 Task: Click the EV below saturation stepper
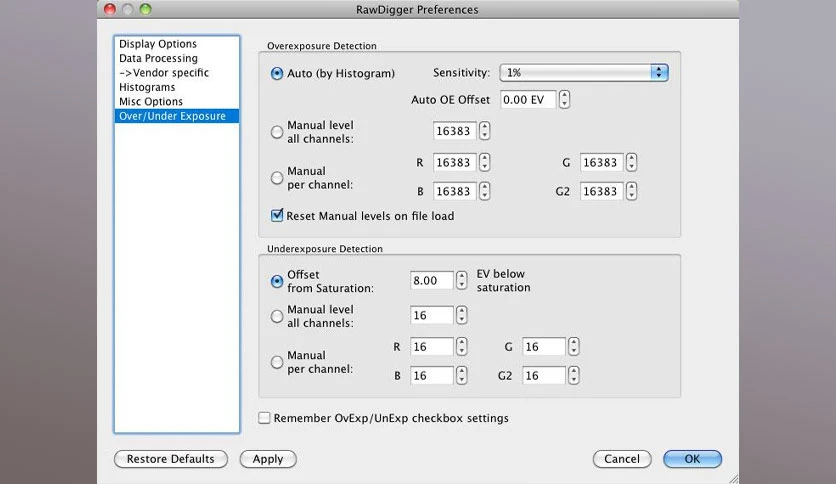[x=462, y=280]
